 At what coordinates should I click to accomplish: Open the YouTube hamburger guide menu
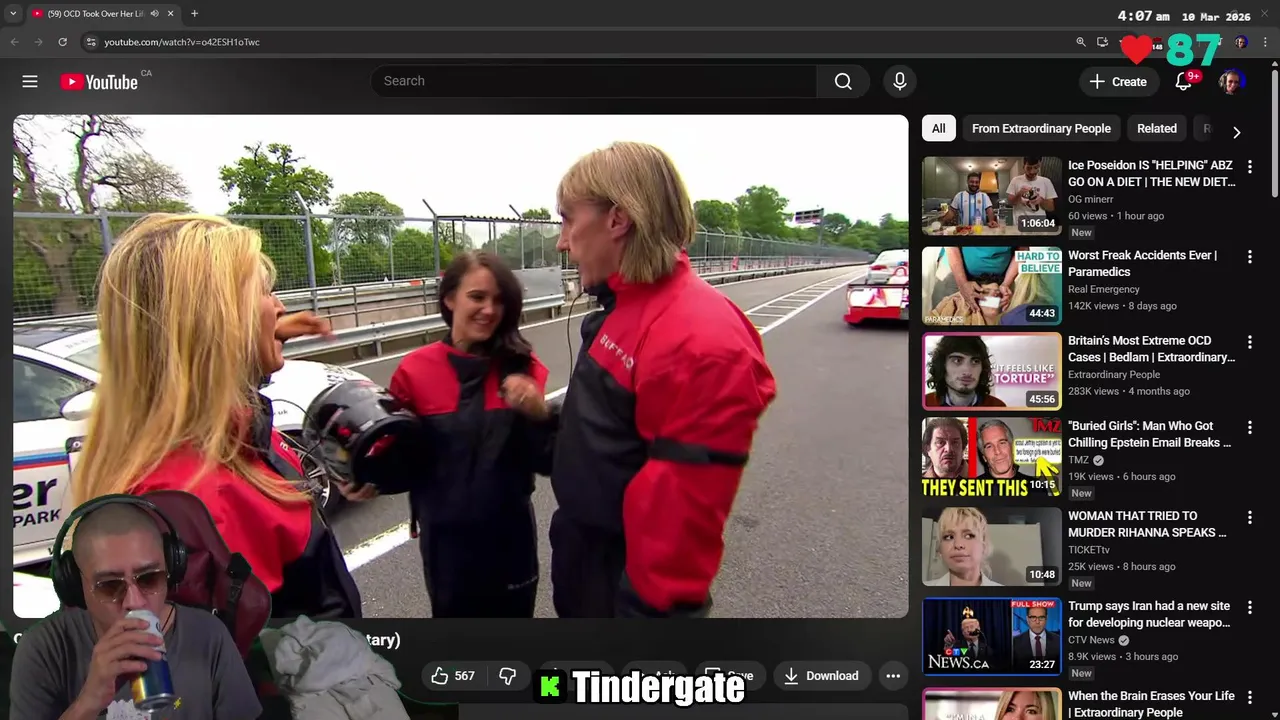(x=30, y=82)
